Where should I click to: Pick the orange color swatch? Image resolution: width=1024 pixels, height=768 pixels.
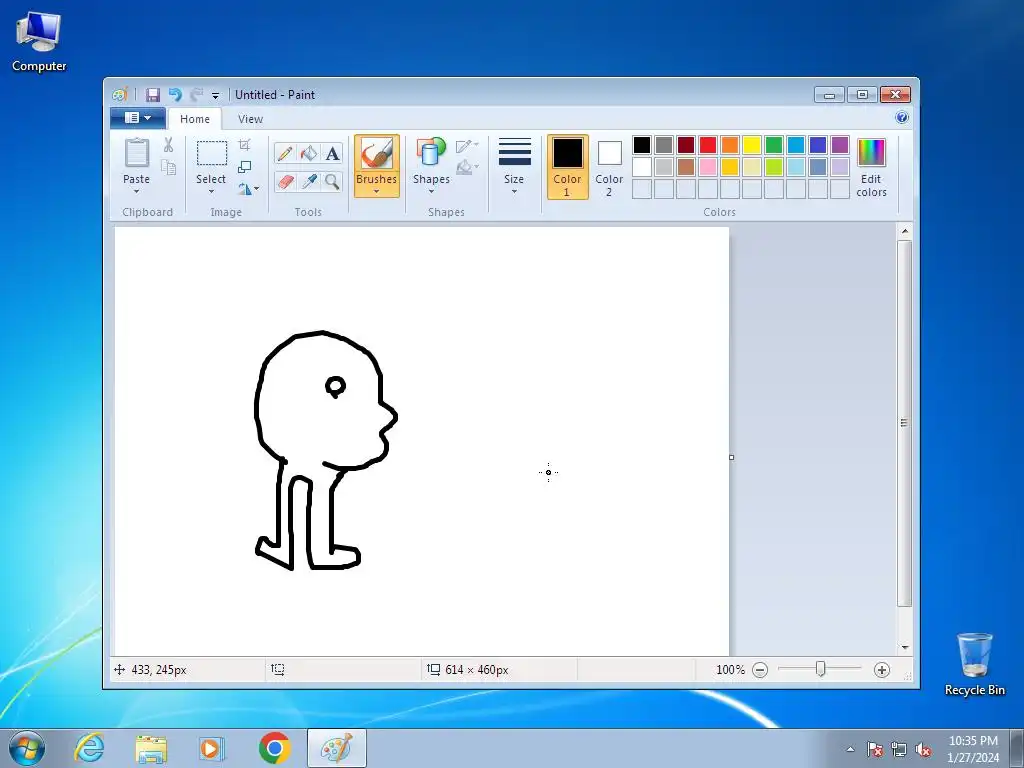tap(730, 145)
